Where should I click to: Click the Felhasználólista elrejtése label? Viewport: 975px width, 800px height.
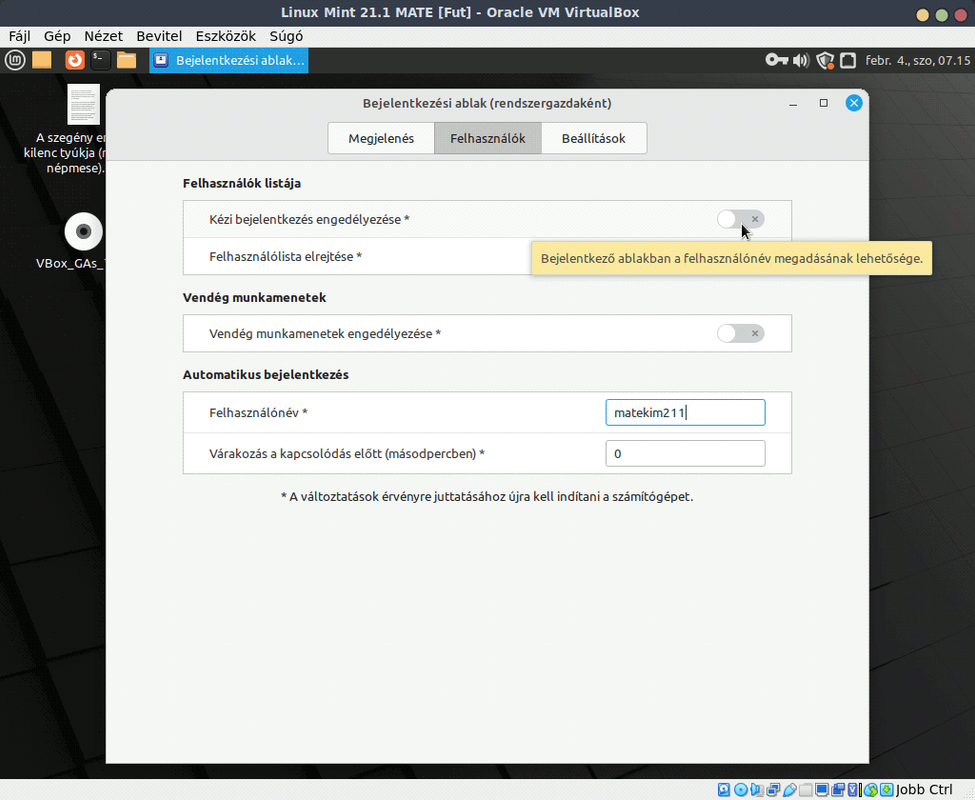point(285,257)
